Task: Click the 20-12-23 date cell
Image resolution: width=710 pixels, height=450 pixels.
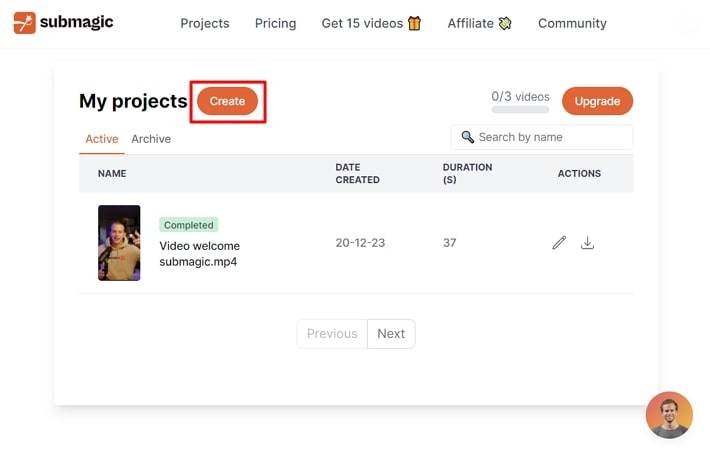Action: tap(360, 243)
